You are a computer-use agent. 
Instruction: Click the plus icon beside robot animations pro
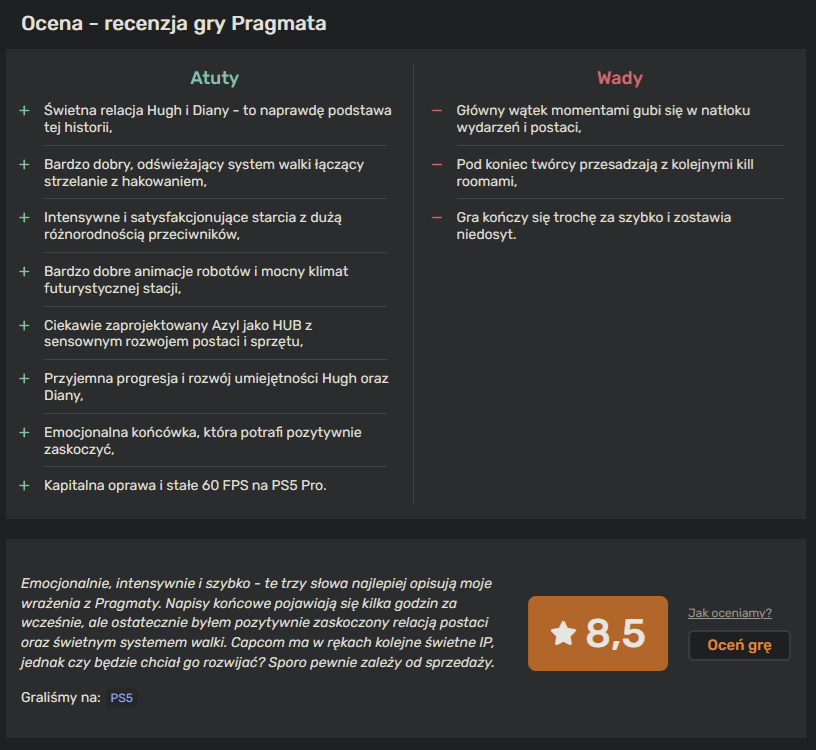click(24, 271)
